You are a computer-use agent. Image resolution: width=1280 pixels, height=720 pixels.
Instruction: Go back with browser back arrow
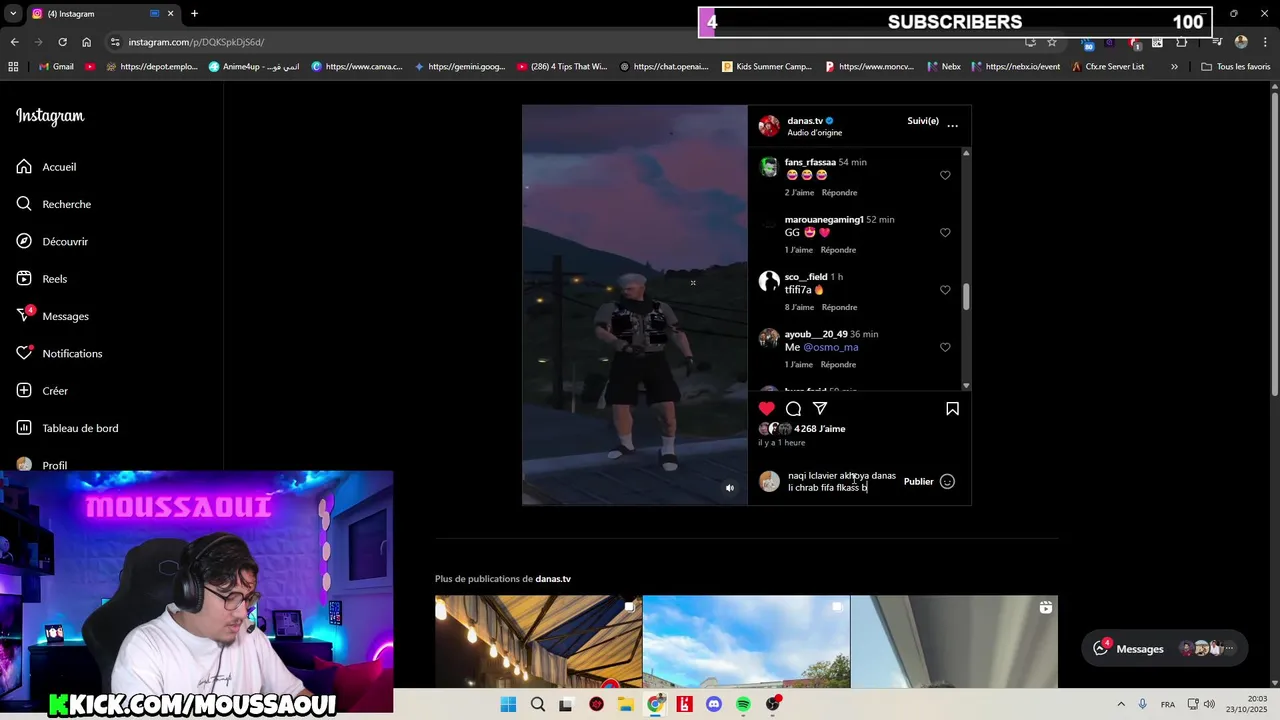[14, 42]
